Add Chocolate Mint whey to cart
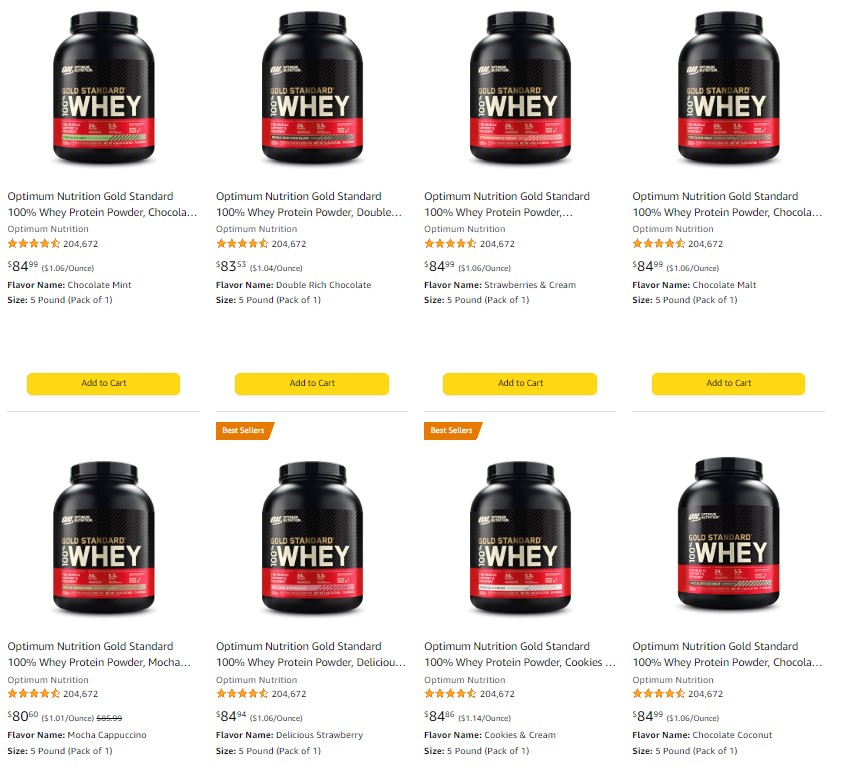This screenshot has width=849, height=779. [103, 383]
